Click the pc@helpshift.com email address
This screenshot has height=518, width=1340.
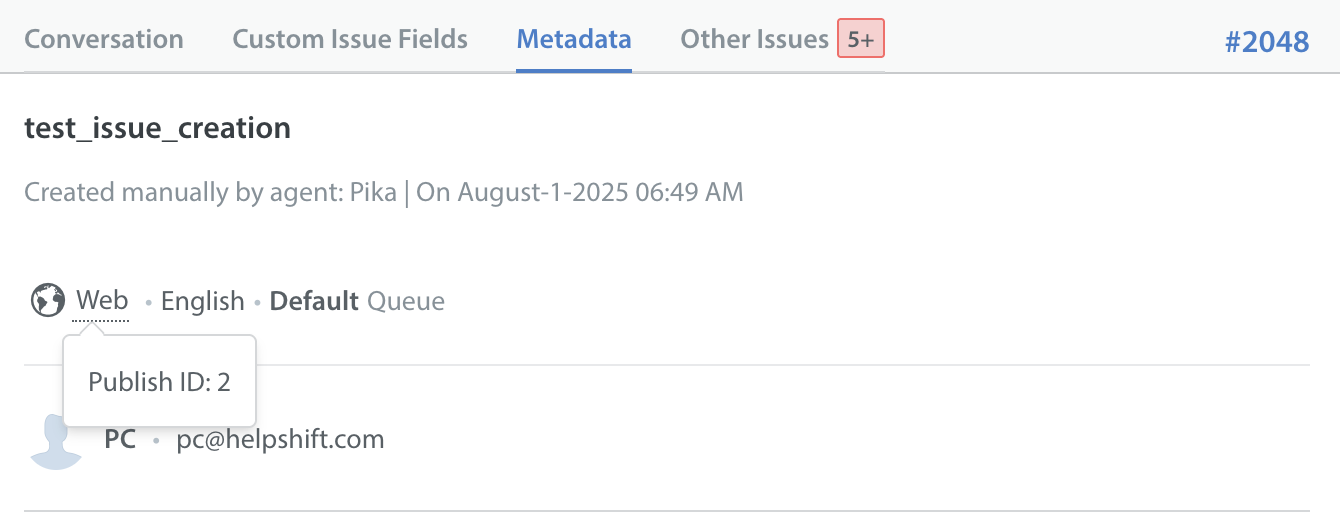click(280, 439)
